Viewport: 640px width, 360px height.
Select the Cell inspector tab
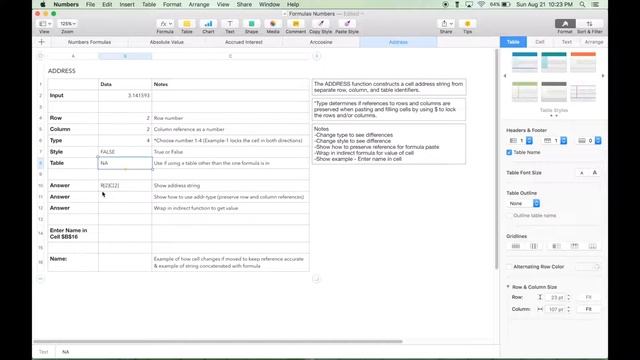(x=540, y=42)
